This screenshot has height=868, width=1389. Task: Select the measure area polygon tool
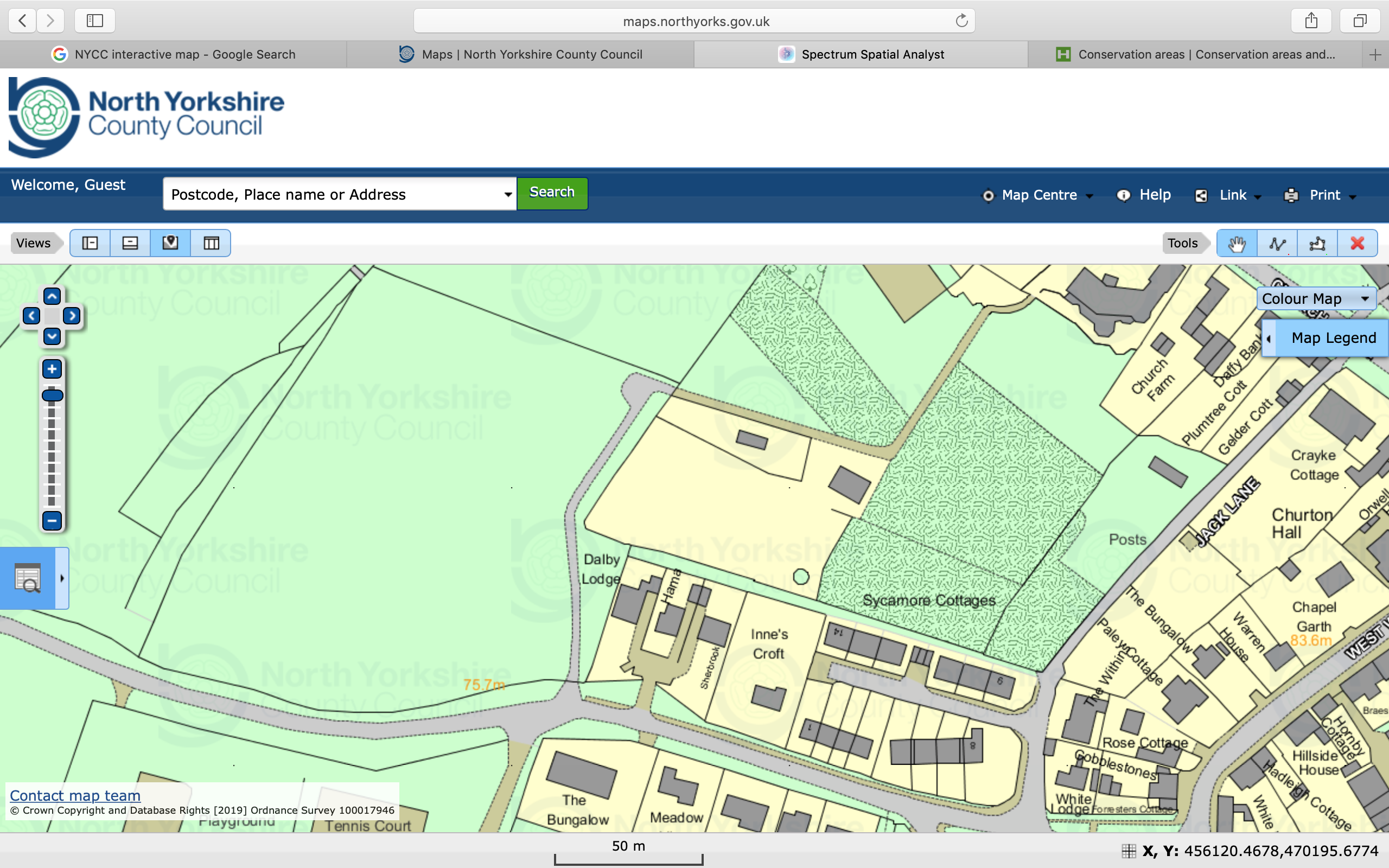pos(1317,244)
